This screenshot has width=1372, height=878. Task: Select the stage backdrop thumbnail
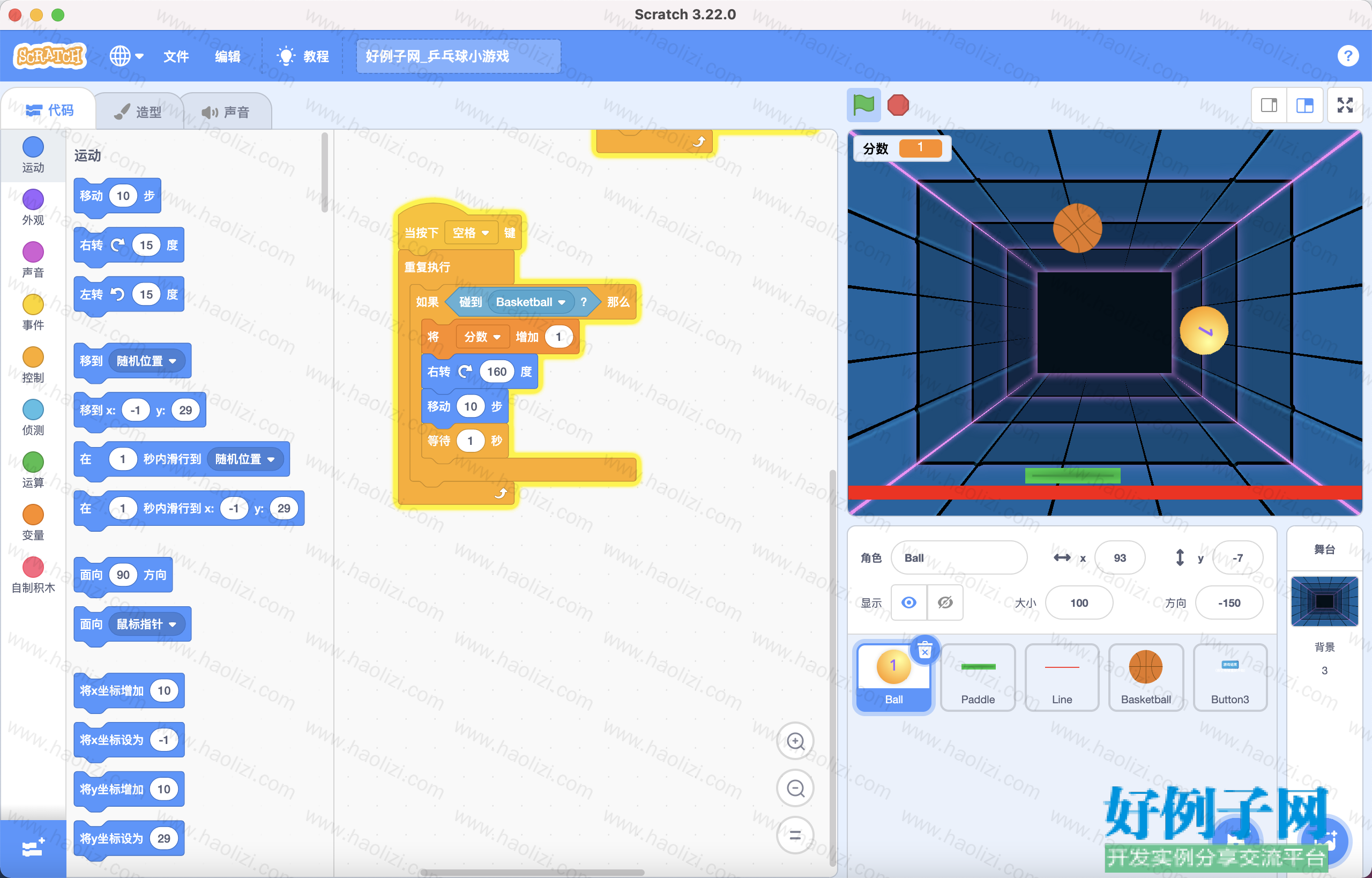click(1324, 601)
